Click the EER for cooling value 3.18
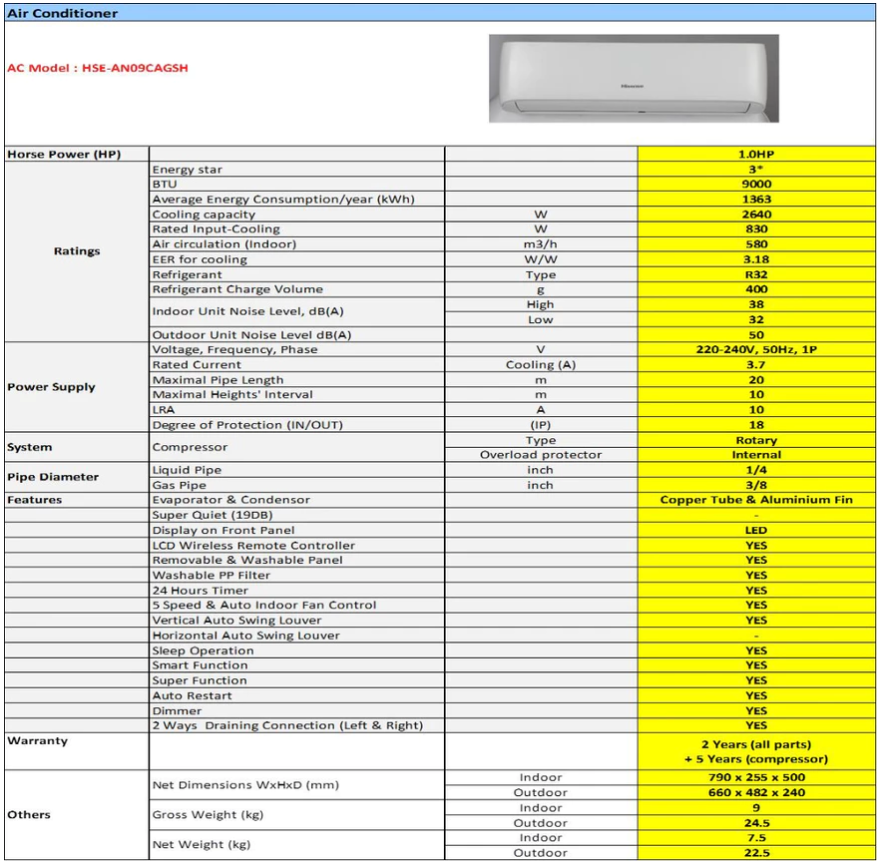880x867 pixels. (x=756, y=260)
